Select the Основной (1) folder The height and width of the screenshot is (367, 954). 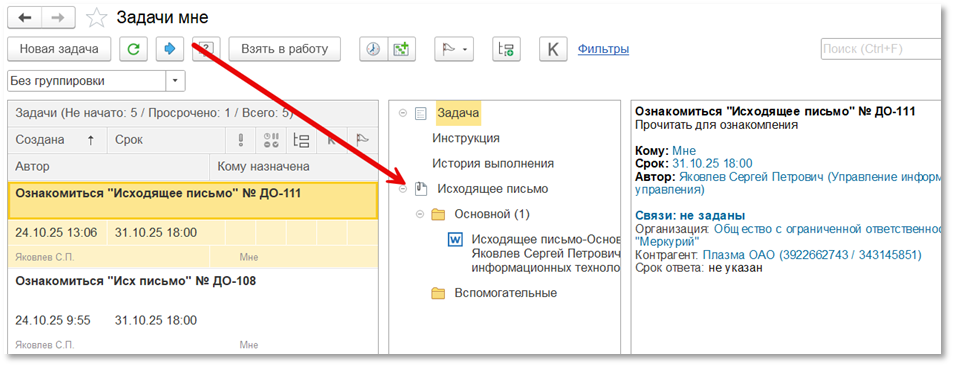point(492,214)
